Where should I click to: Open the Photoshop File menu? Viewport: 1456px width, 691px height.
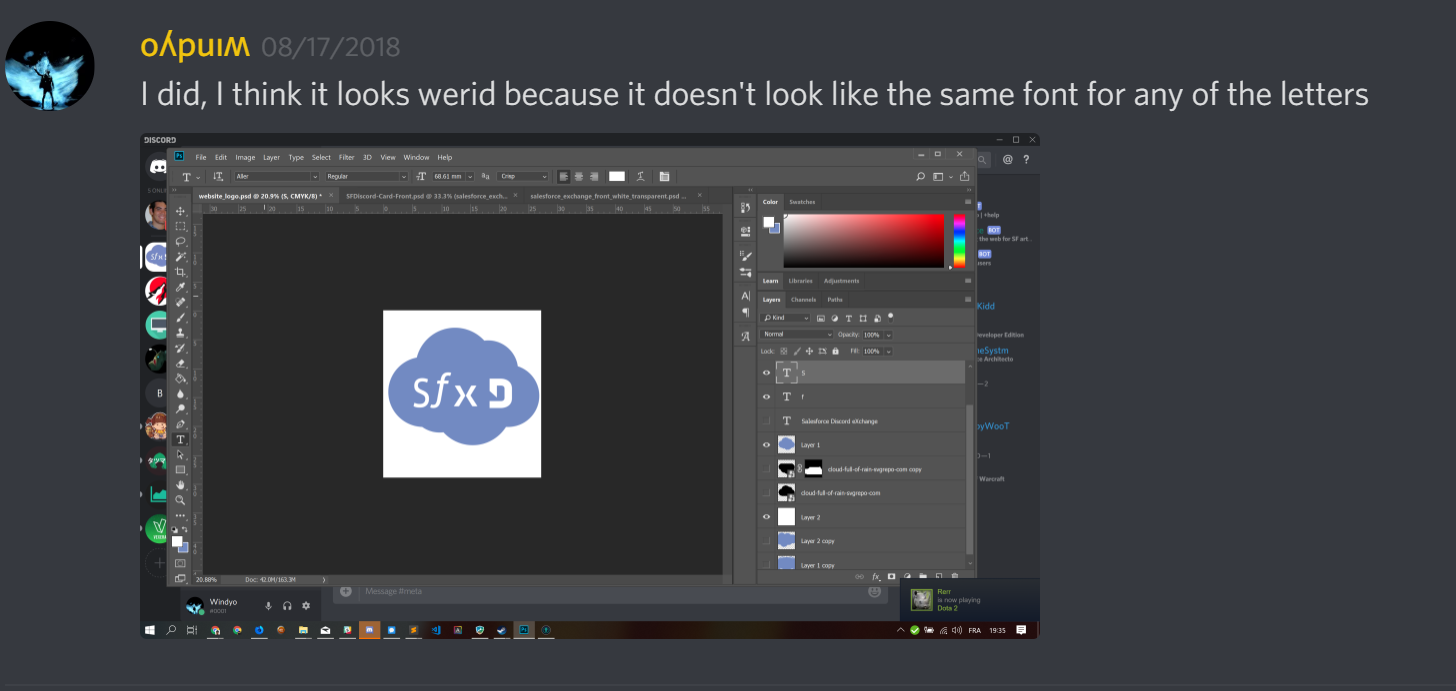coord(201,157)
